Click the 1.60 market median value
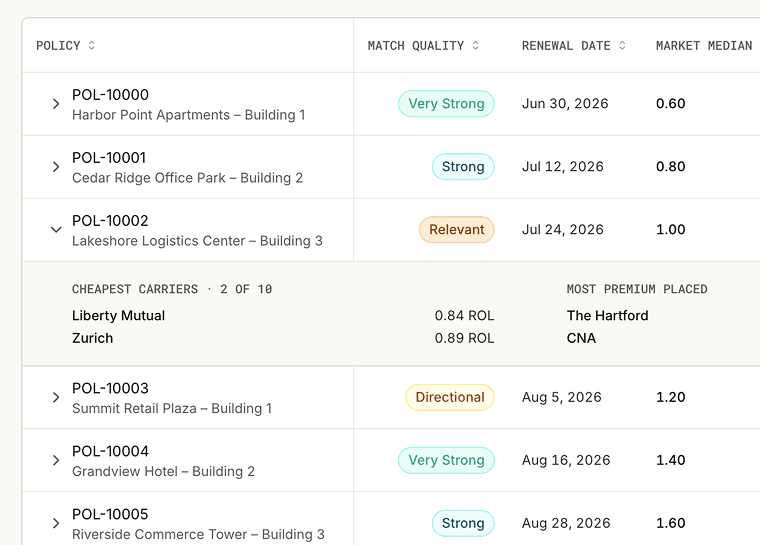Screen dimensions: 760x545 tap(671, 523)
